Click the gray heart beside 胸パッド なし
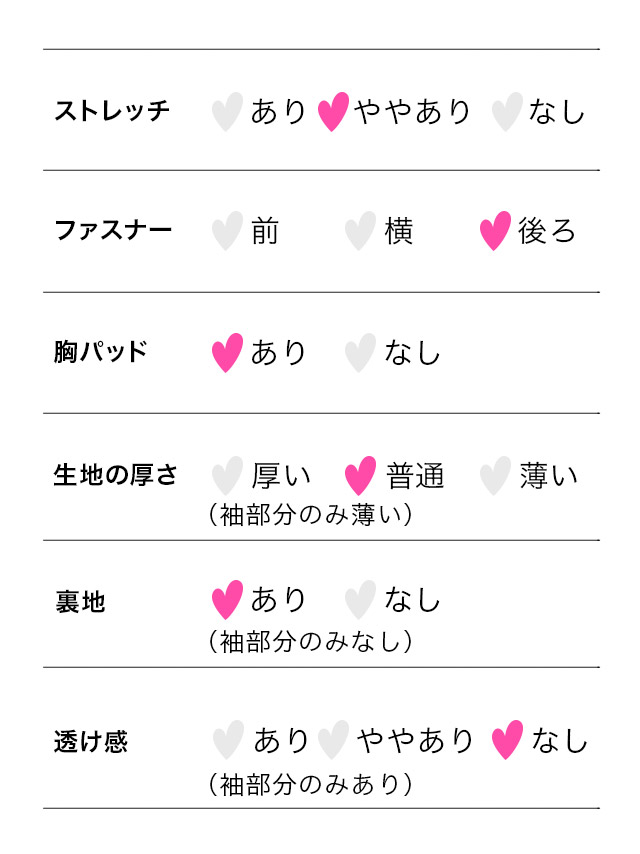640x854 pixels. pyautogui.click(x=360, y=353)
